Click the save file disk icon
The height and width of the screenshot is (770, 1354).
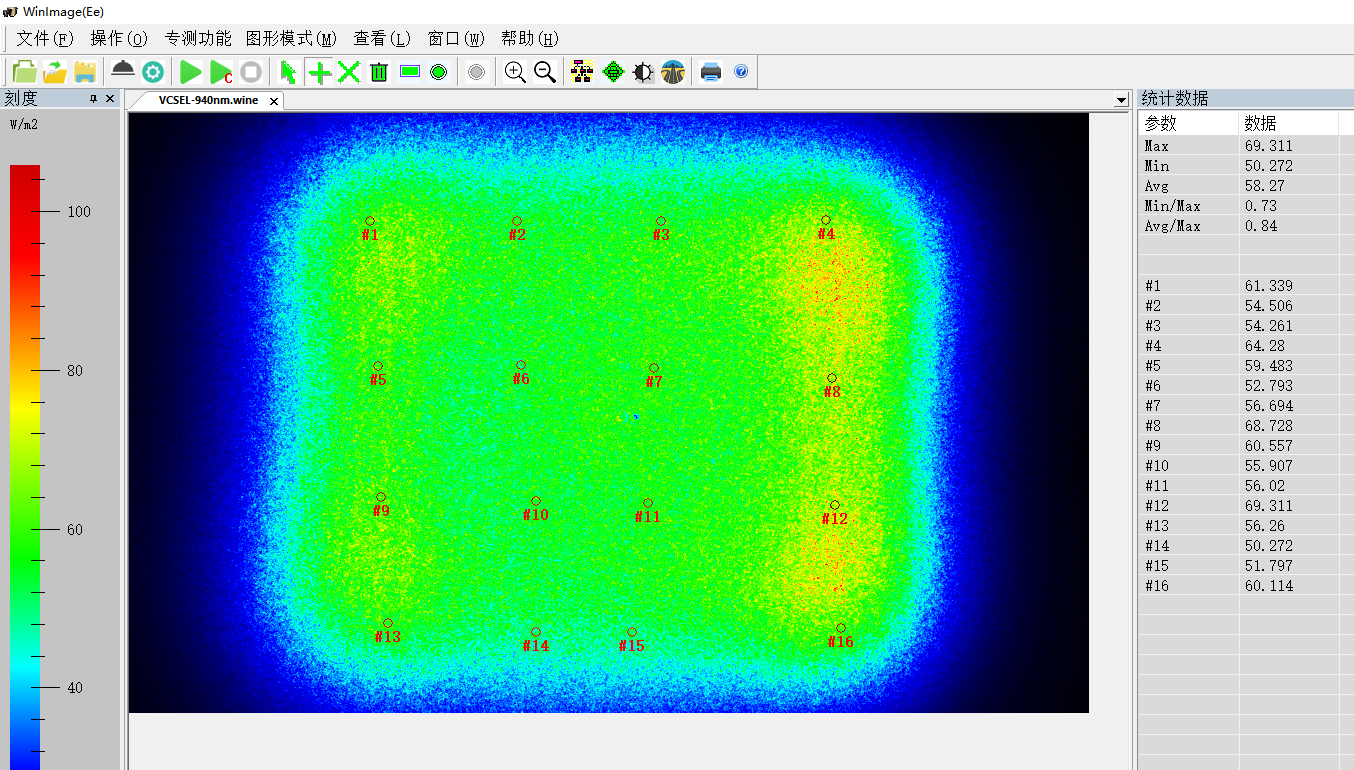85,72
